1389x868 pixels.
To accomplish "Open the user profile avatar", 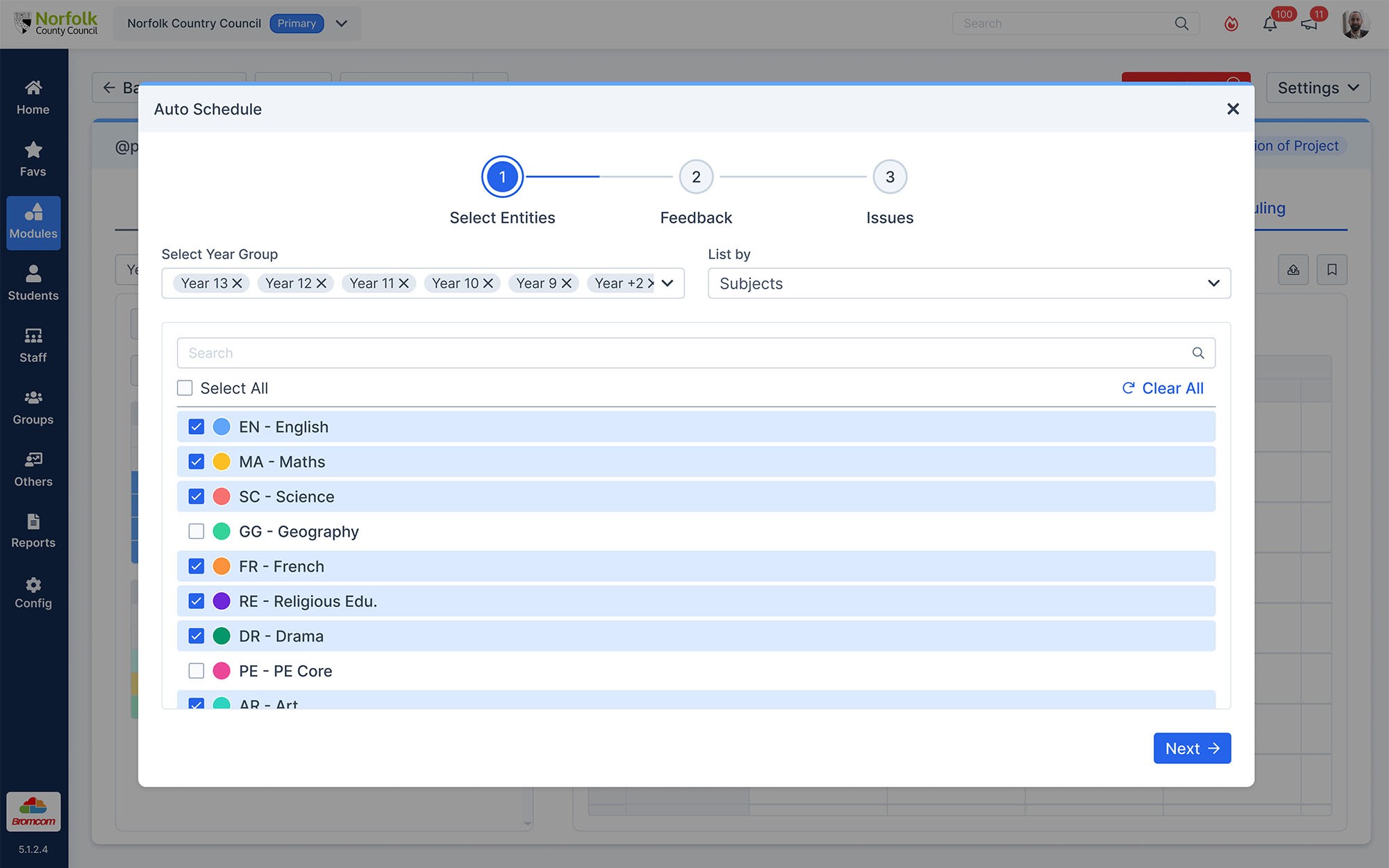I will tap(1355, 24).
